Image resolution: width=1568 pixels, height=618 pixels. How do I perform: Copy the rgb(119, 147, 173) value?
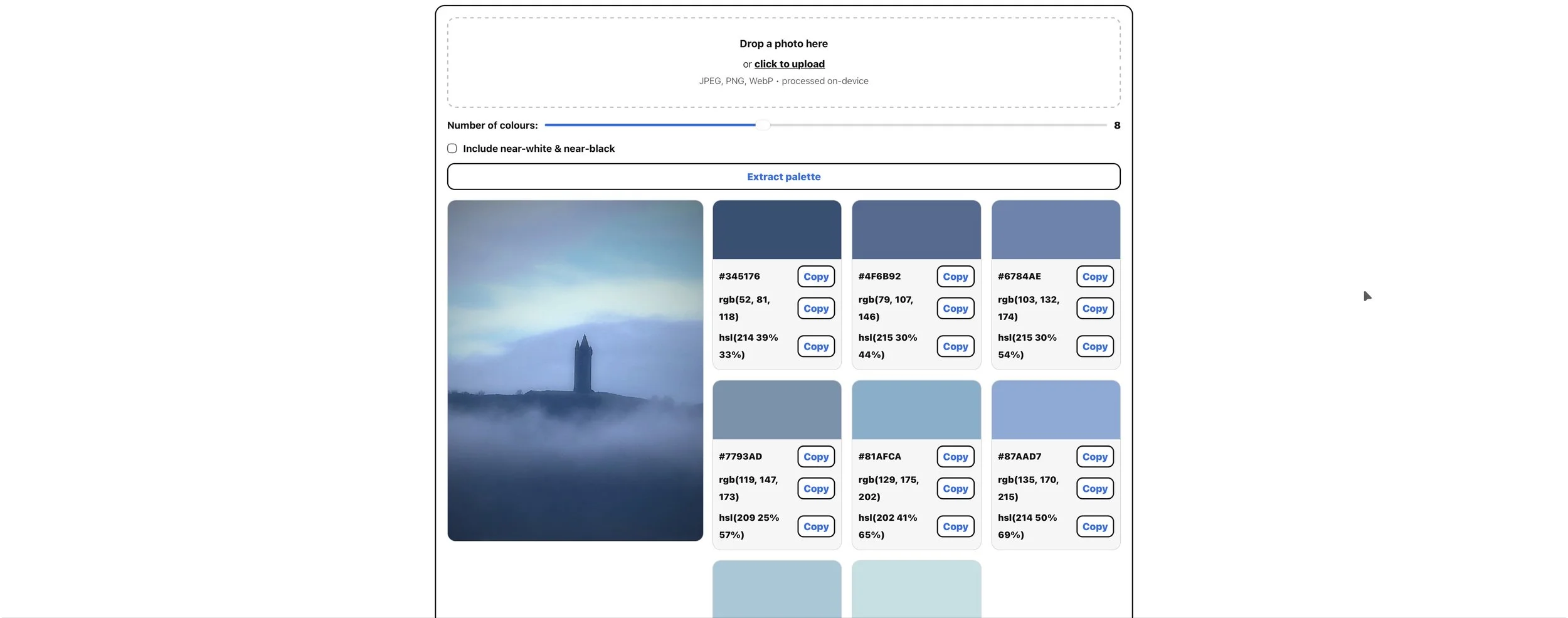pos(816,489)
